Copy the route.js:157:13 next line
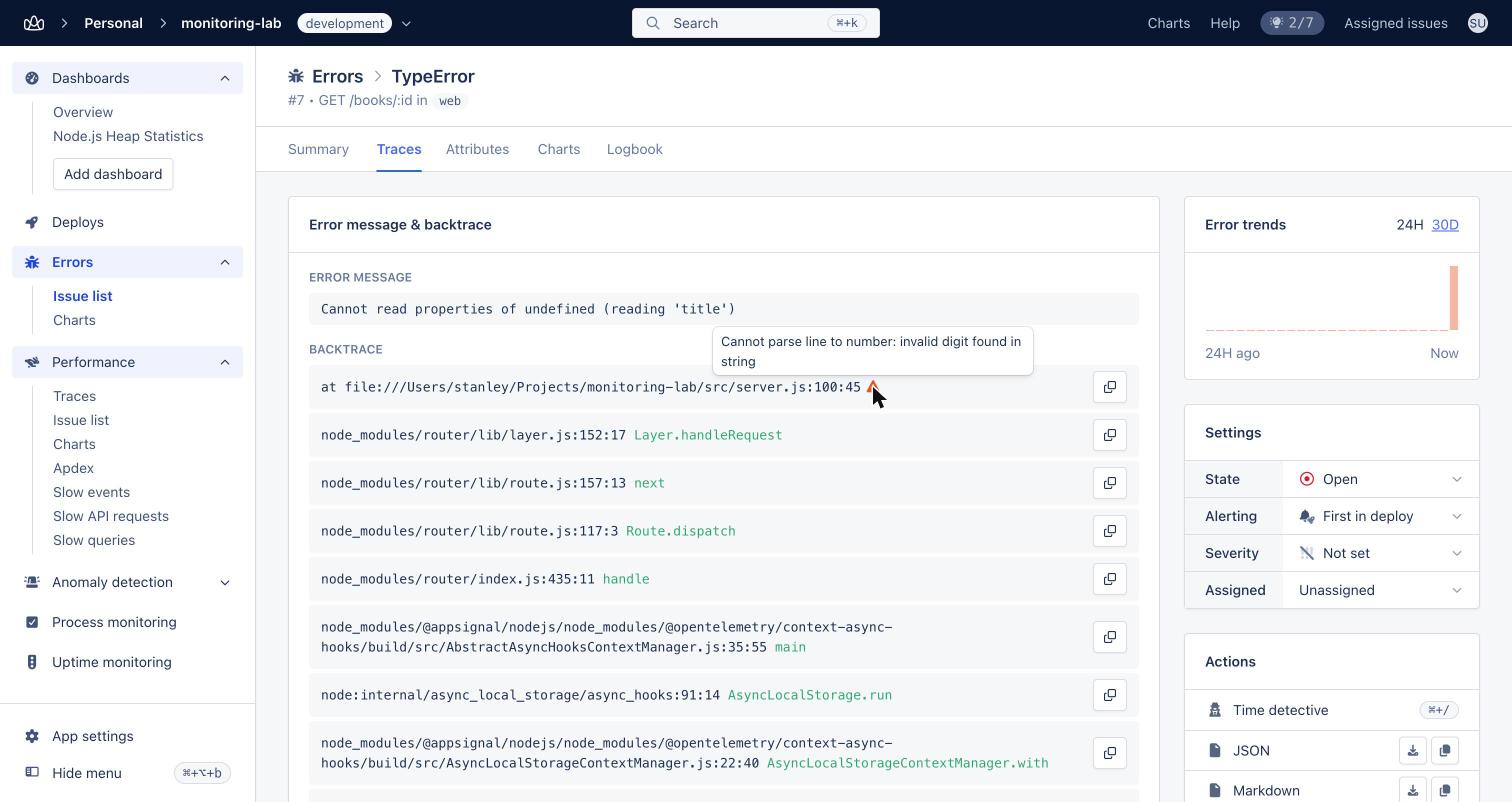This screenshot has height=802, width=1512. coord(1110,483)
